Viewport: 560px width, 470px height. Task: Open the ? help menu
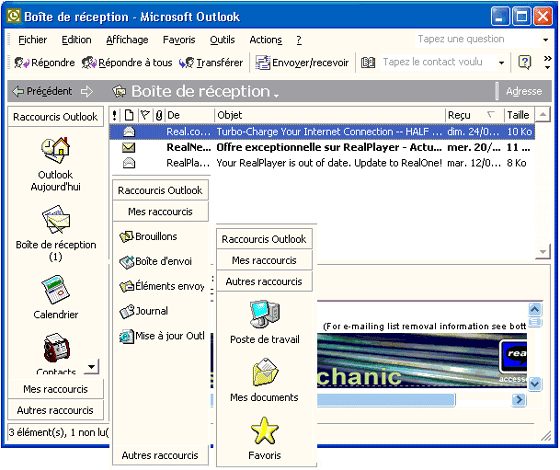[299, 40]
